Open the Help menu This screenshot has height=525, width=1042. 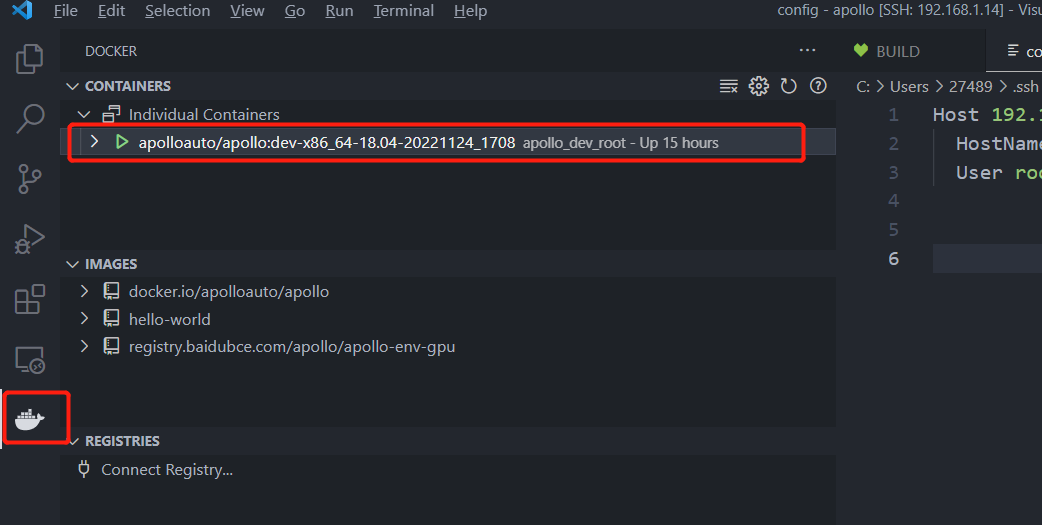(x=470, y=11)
